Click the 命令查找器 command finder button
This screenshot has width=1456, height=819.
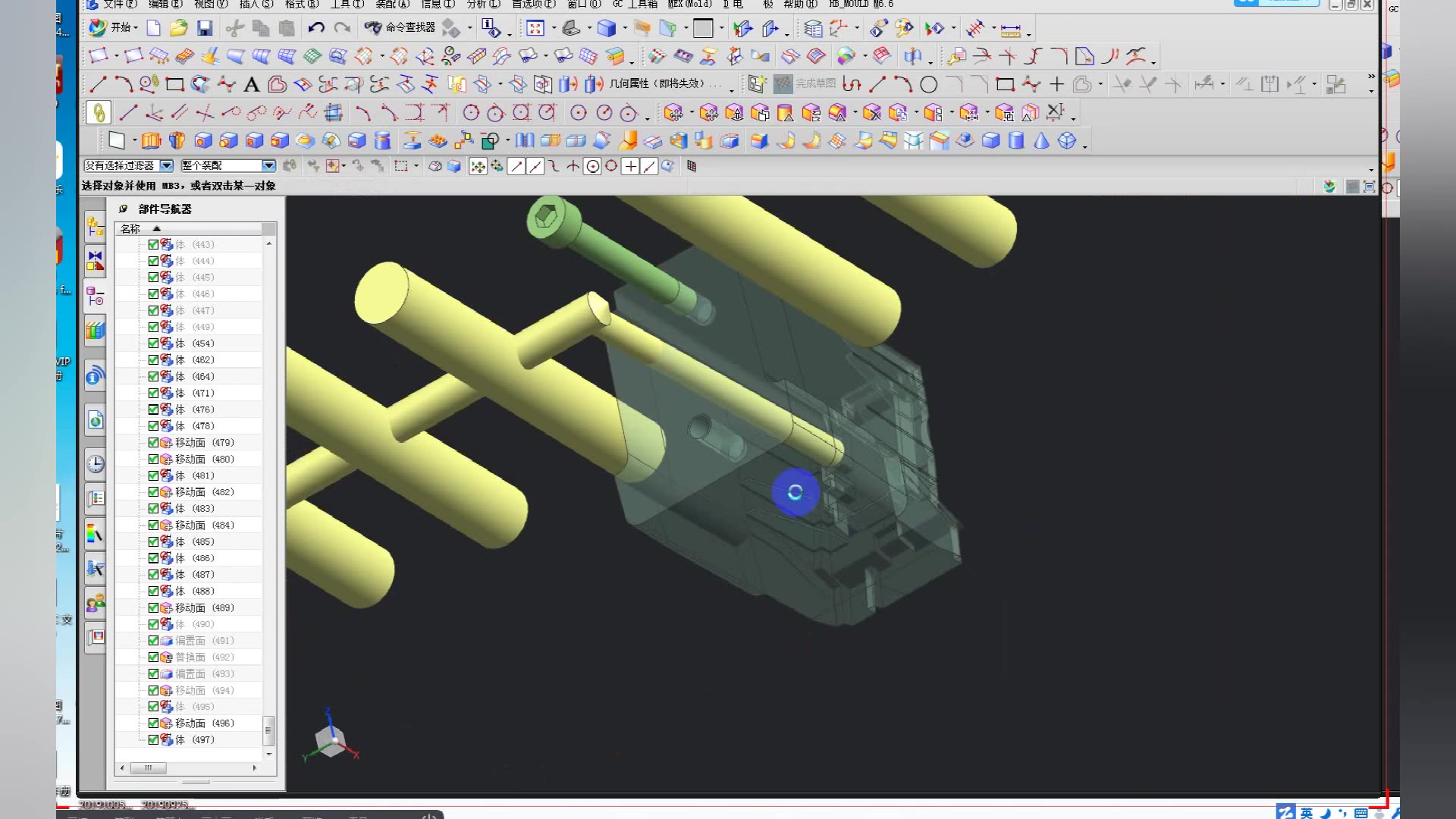click(400, 28)
